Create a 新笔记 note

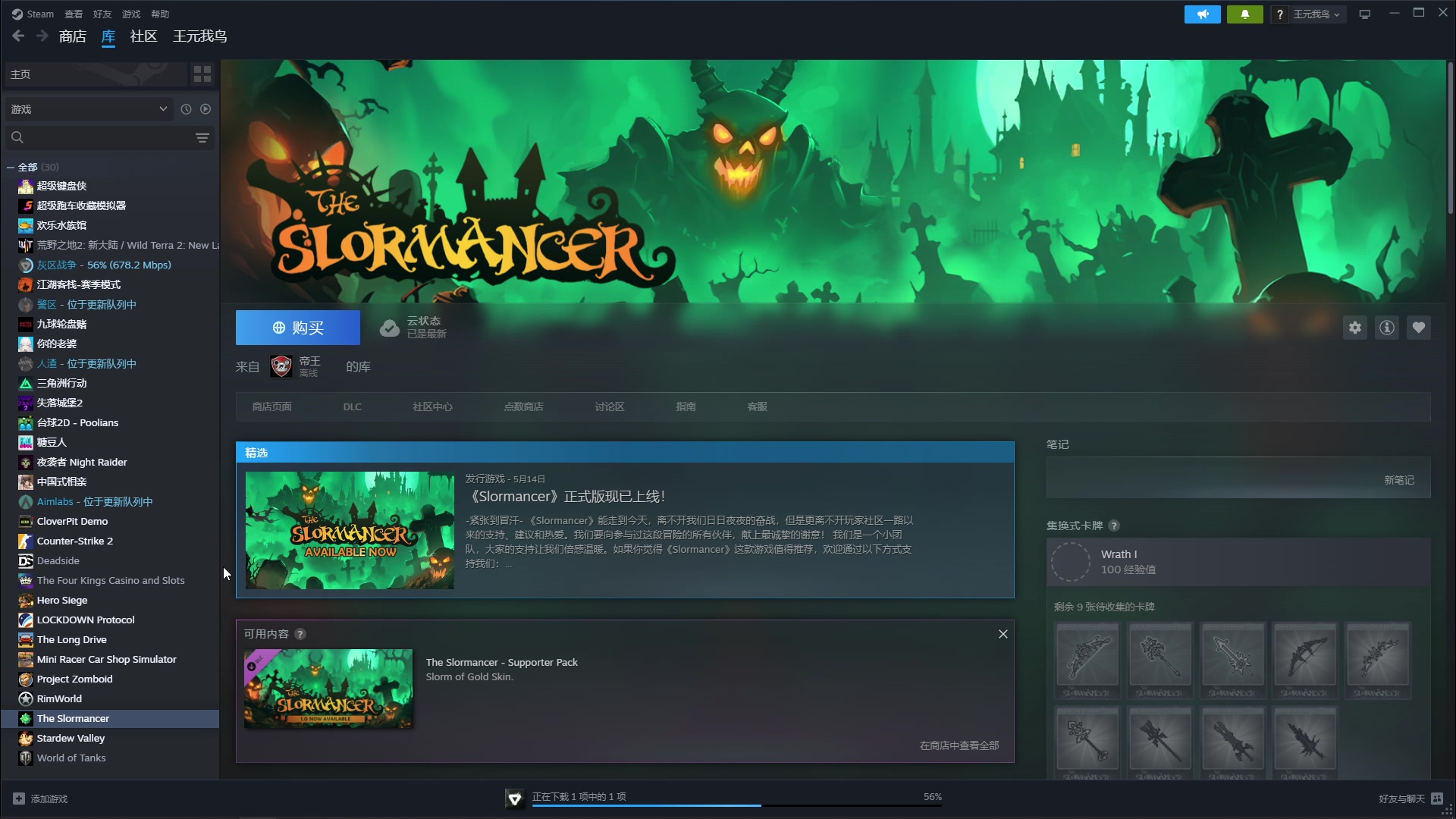point(1398,480)
